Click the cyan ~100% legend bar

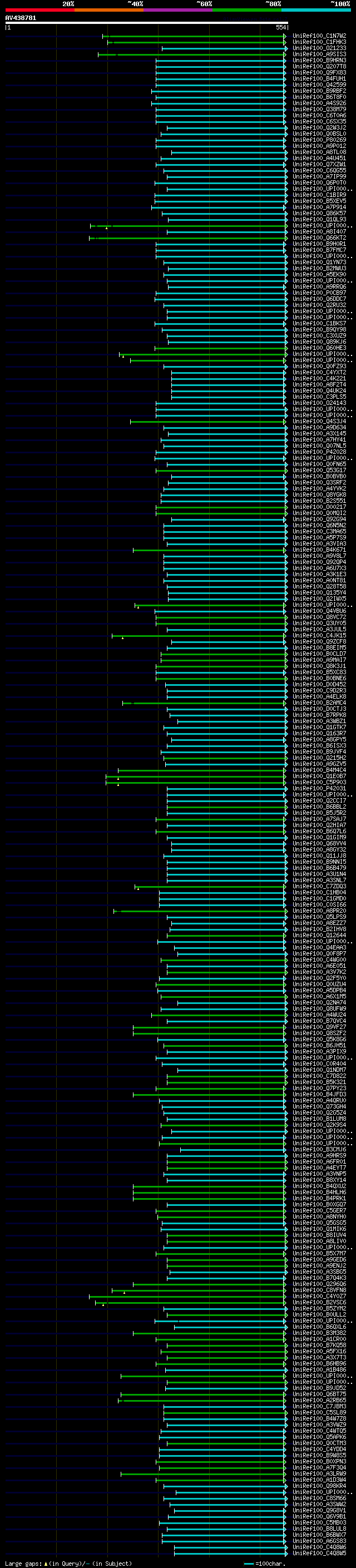(x=316, y=10)
